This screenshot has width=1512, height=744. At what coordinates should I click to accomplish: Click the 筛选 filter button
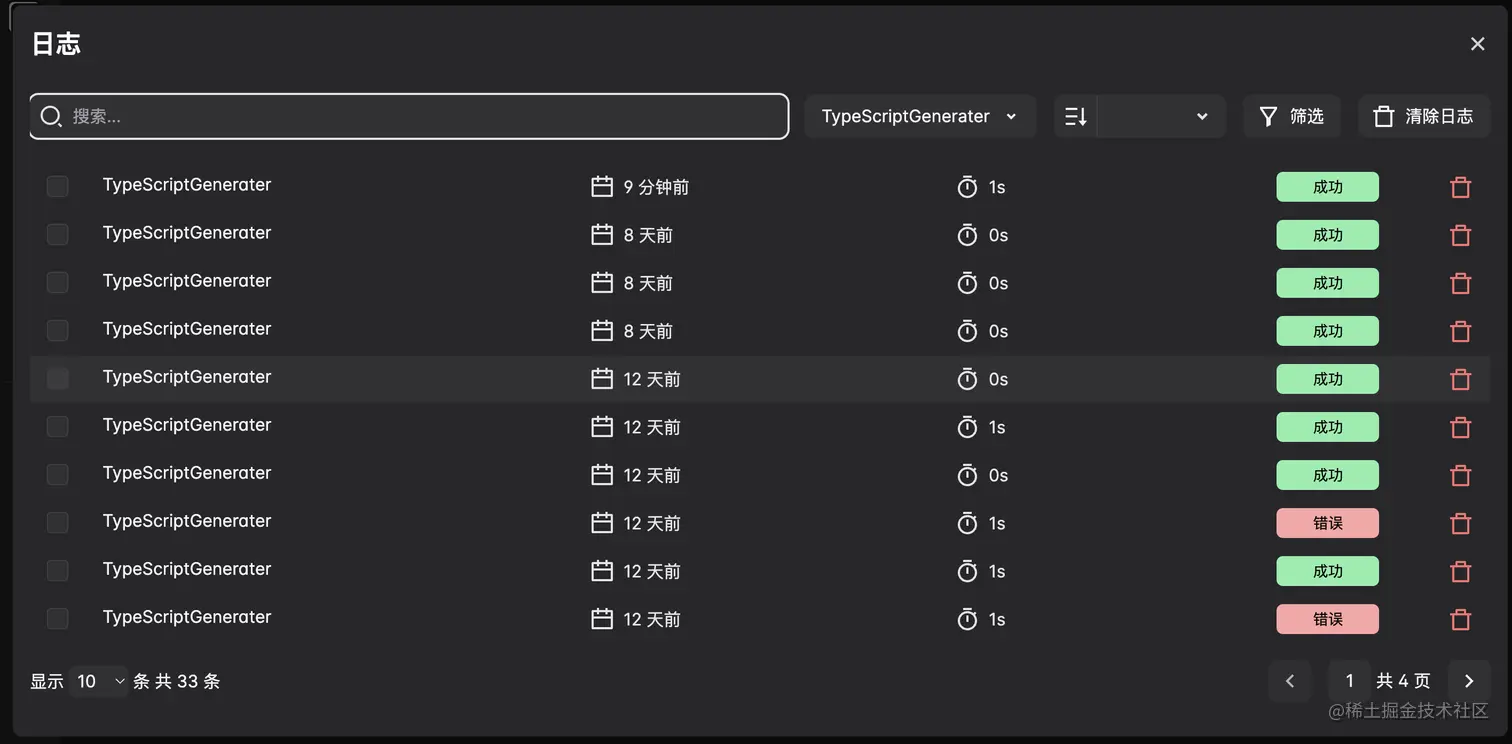click(x=1291, y=116)
